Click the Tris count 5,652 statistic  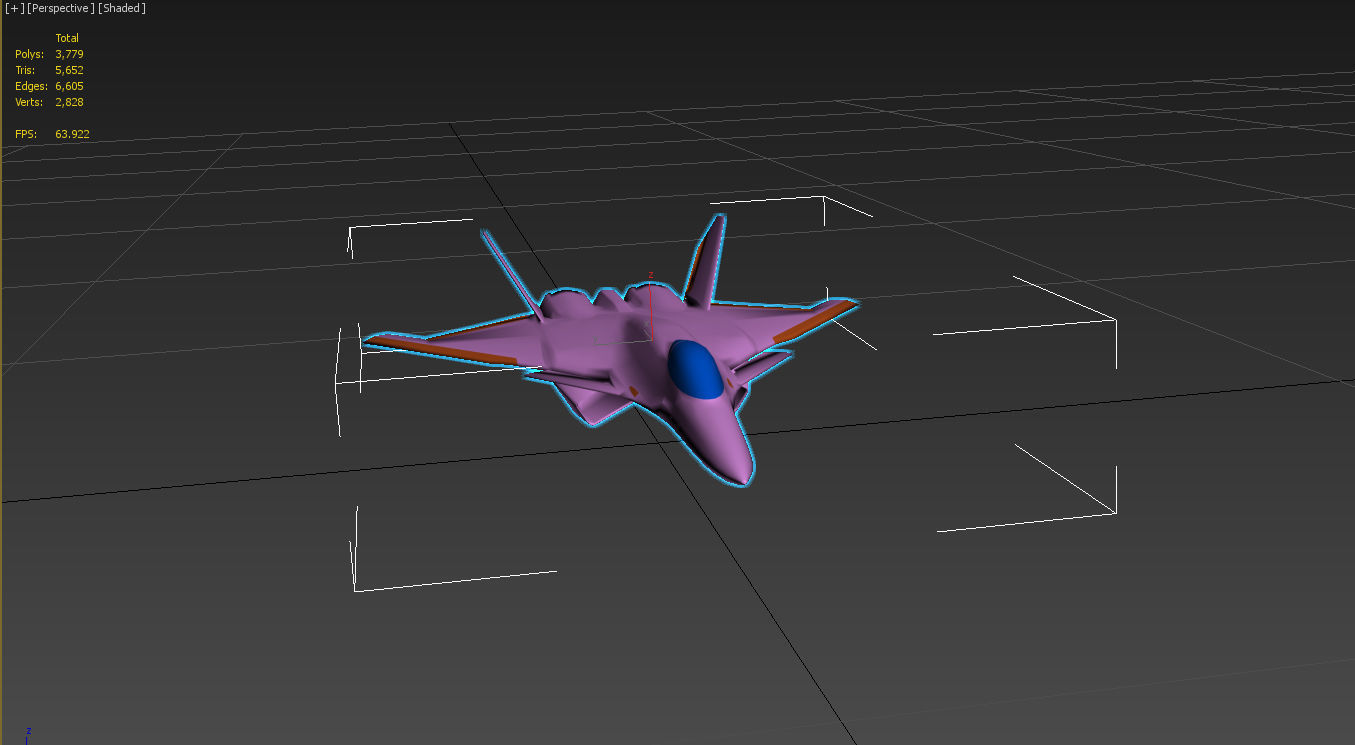coord(70,70)
